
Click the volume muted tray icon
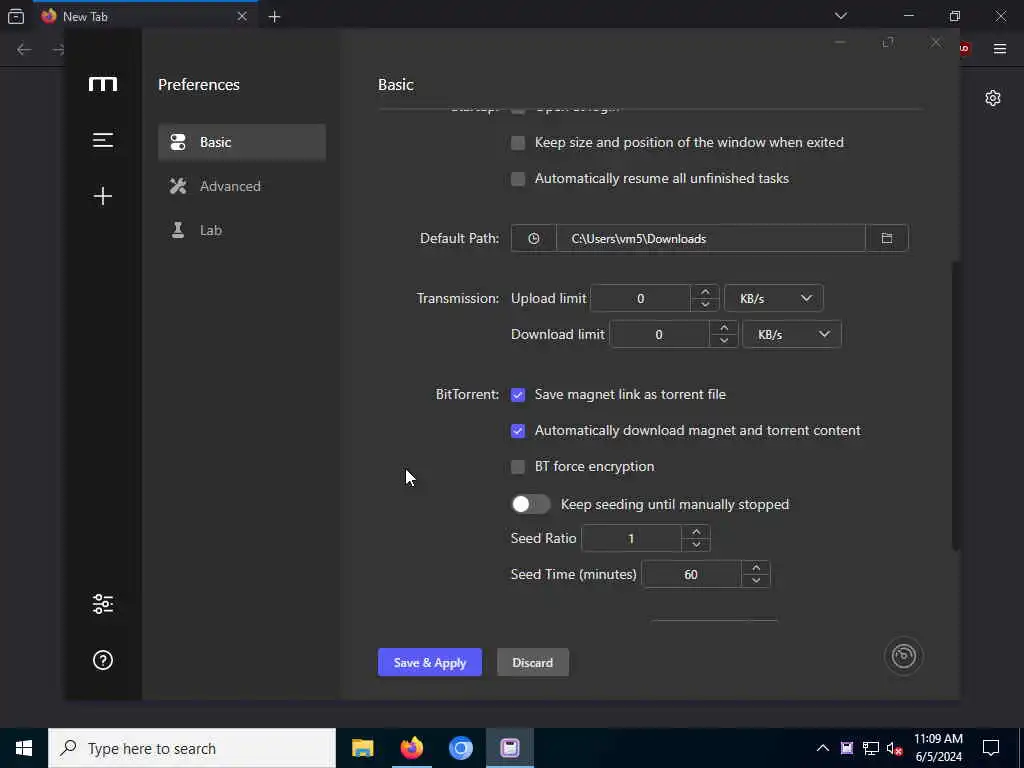point(894,748)
